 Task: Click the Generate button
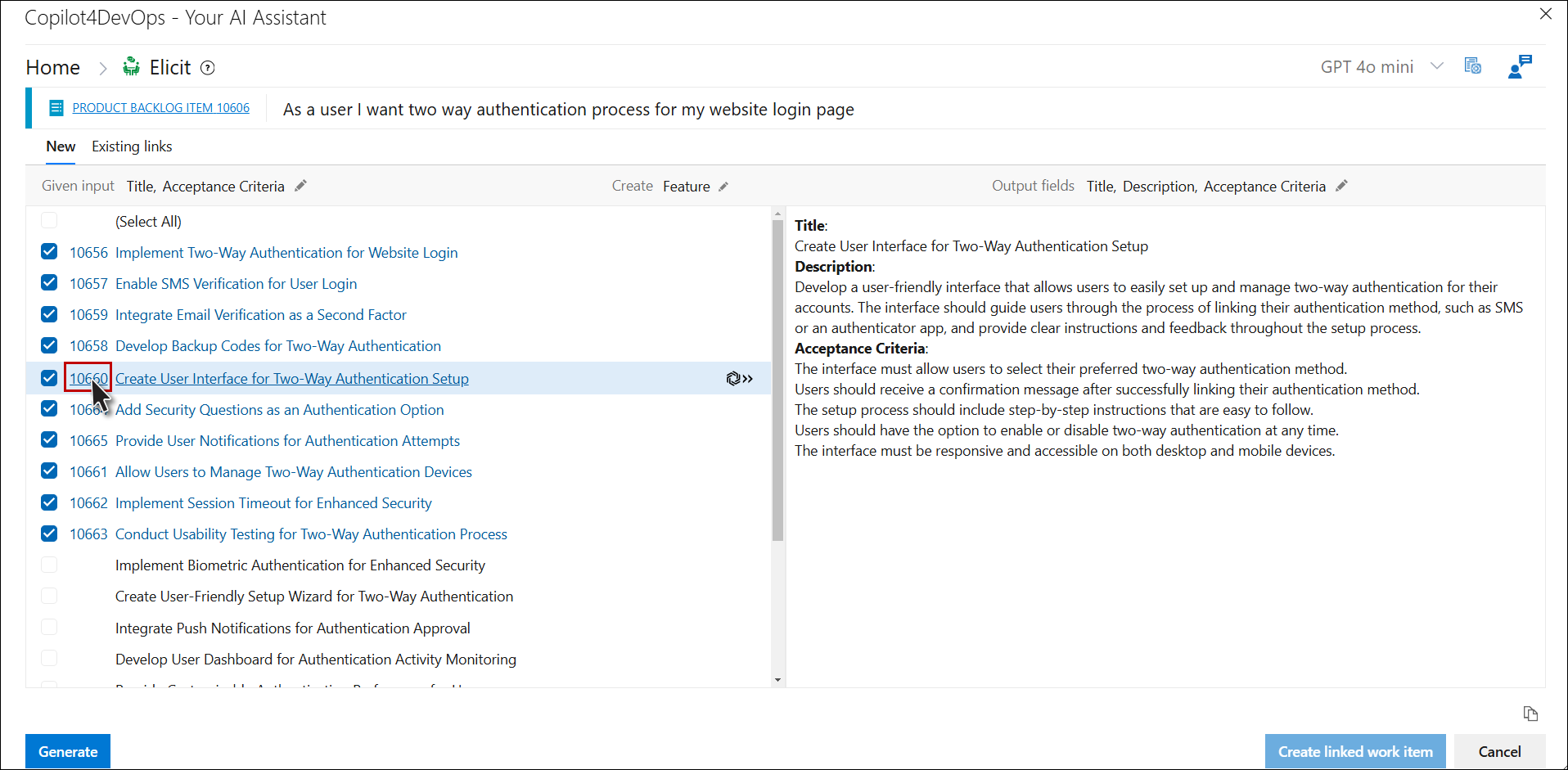click(x=68, y=751)
